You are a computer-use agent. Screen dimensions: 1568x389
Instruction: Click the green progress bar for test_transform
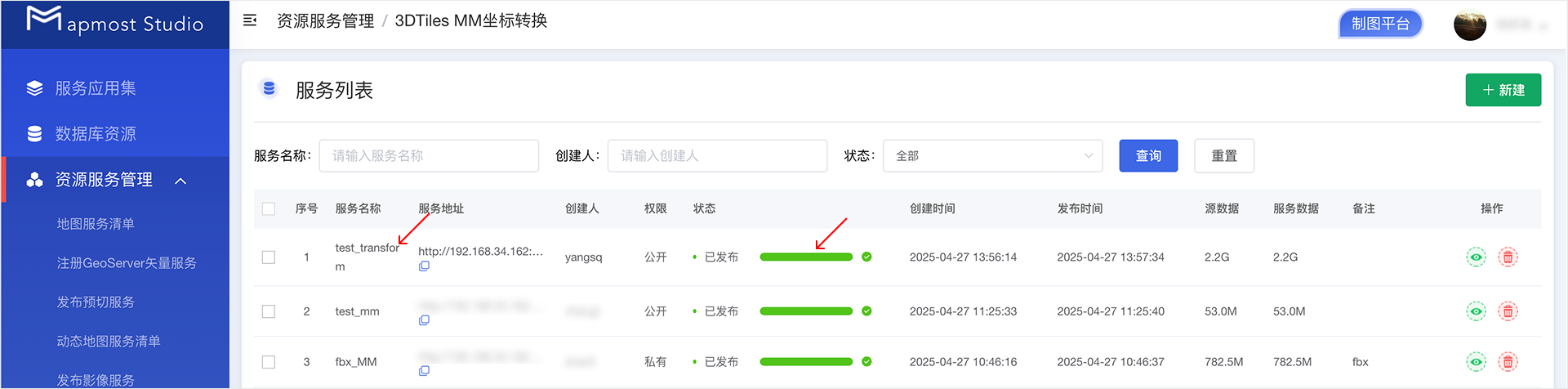[x=806, y=257]
